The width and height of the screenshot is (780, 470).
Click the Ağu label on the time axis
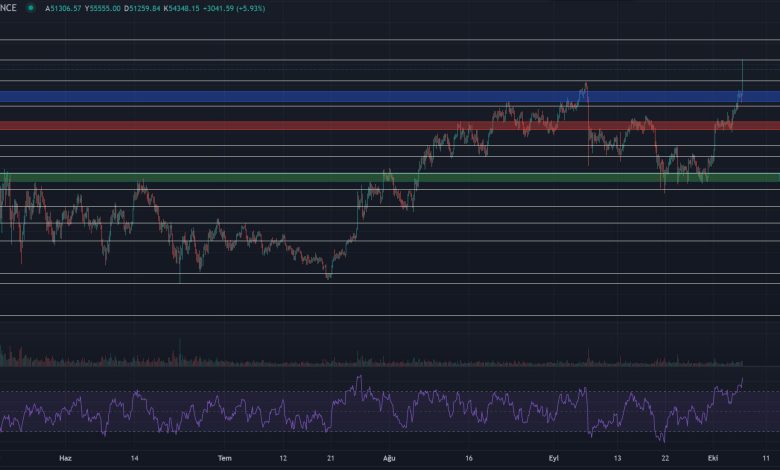coord(389,458)
